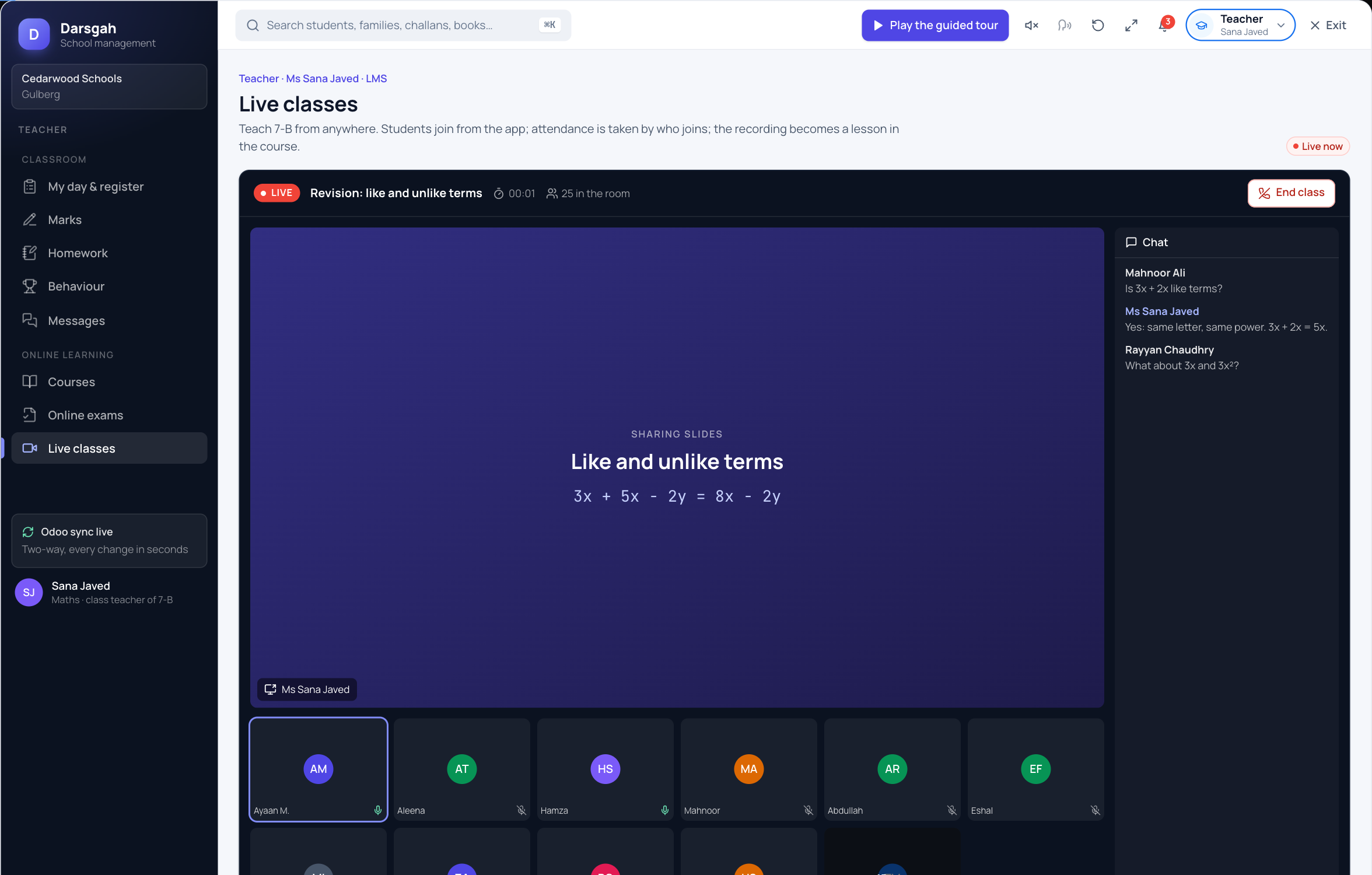The width and height of the screenshot is (1372, 875).
Task: Select Behaviour in the sidebar
Action: pyautogui.click(x=109, y=286)
